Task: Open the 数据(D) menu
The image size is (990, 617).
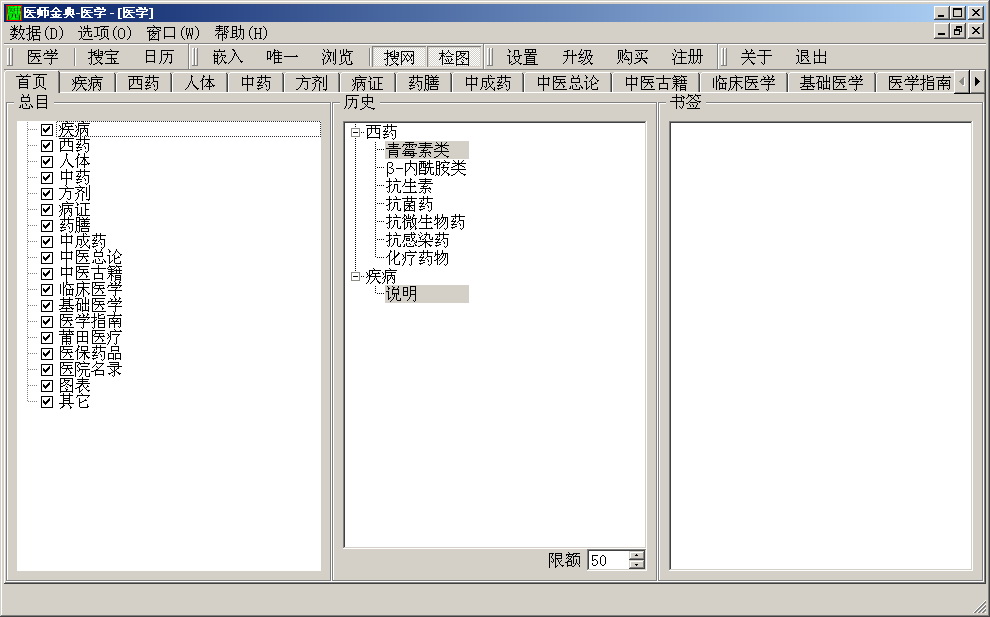Action: pos(37,33)
